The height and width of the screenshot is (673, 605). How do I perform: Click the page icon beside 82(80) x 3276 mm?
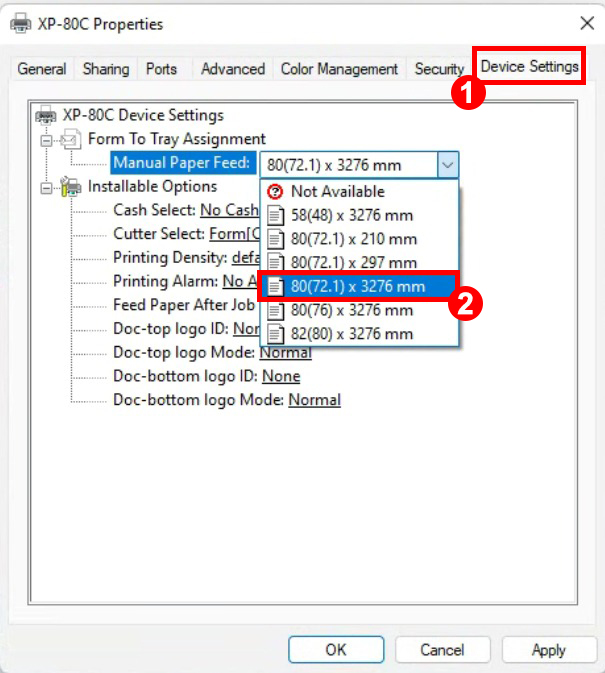coord(275,334)
